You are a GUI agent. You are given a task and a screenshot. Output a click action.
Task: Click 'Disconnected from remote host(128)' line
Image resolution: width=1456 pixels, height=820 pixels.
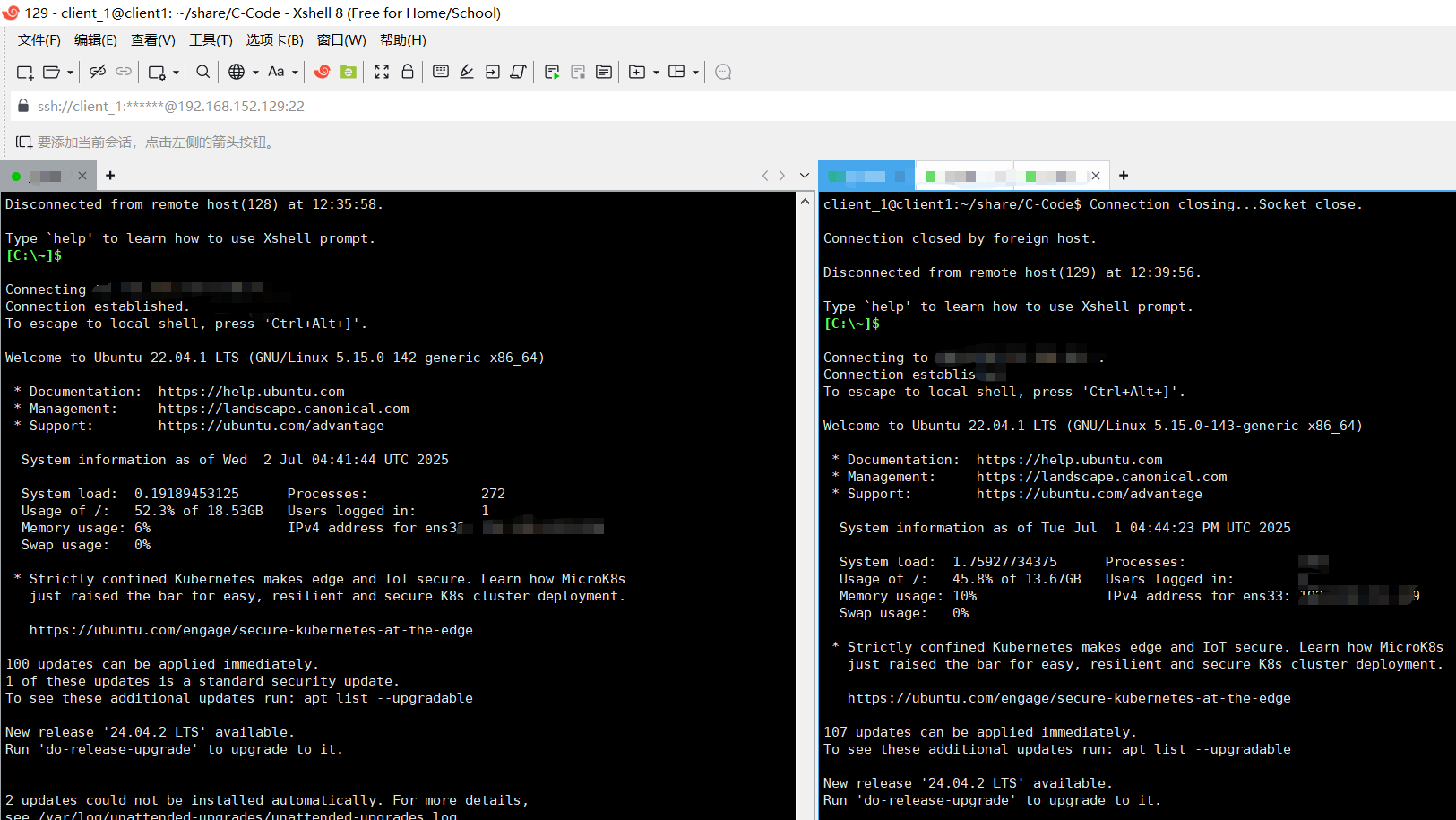(194, 204)
